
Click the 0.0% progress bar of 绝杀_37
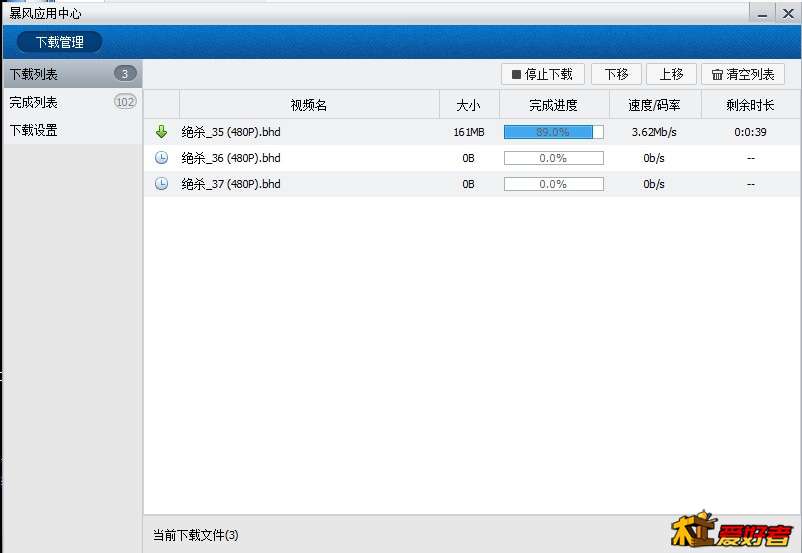pyautogui.click(x=553, y=184)
